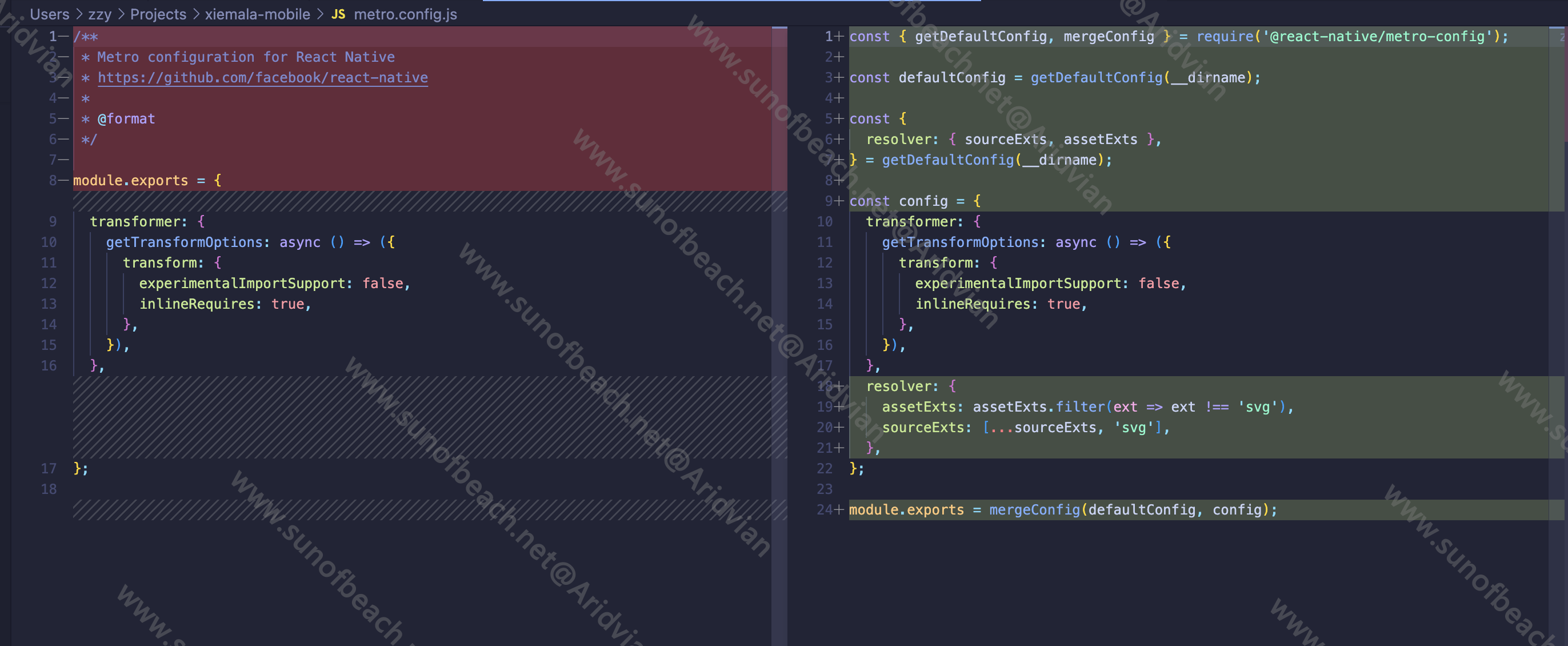Open xiemala-mobile breadcrumb folder
Image resolution: width=1568 pixels, height=646 pixels.
[258, 14]
